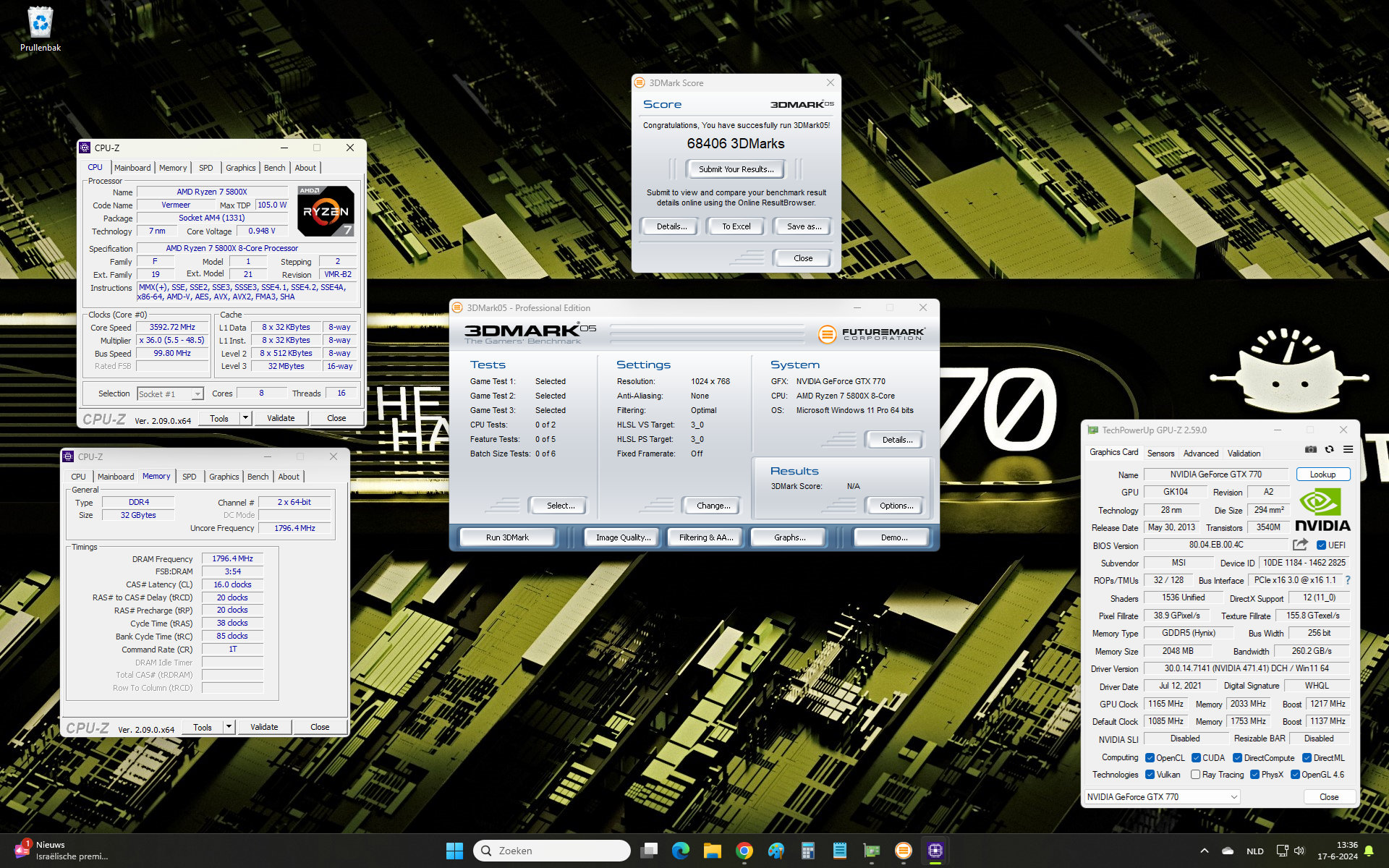The image size is (1389, 868).
Task: Open the Validation tab in GPU-Z
Action: click(x=1244, y=454)
